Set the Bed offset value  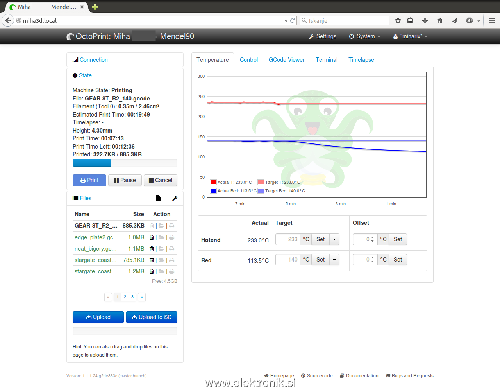(398, 260)
